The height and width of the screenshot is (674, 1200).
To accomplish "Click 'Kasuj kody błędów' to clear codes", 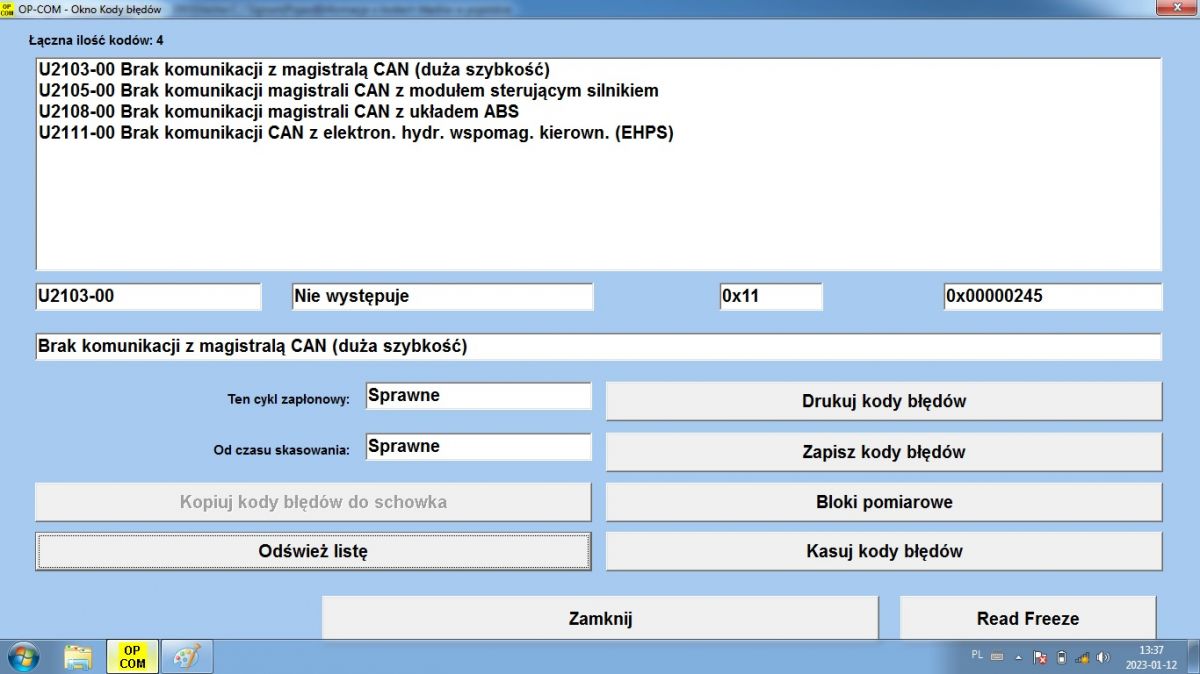I will point(884,551).
